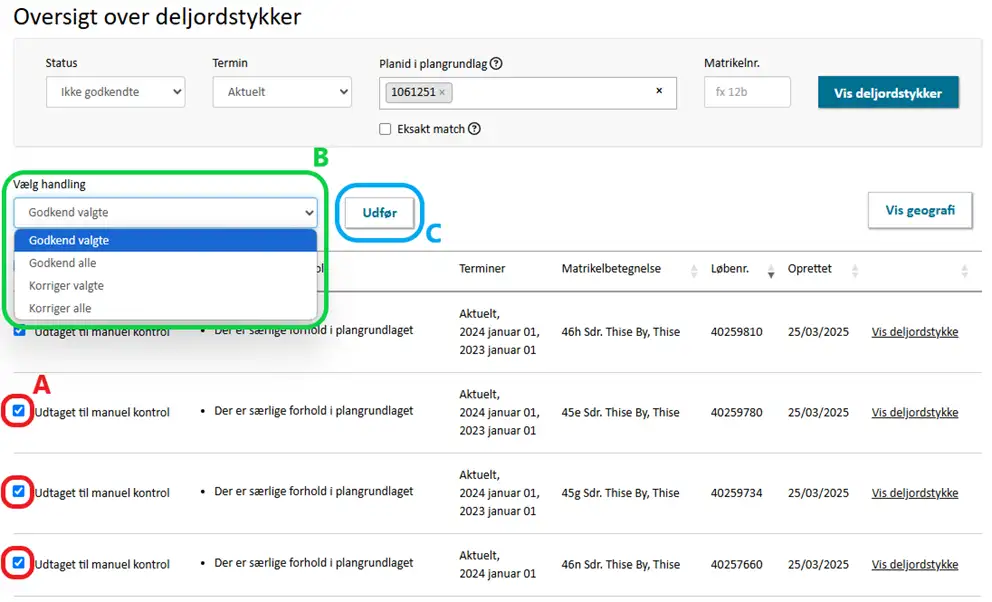This screenshot has width=992, height=602.
Task: Uncheck the row for 45e Sdr. Thise By
Action: [19, 411]
